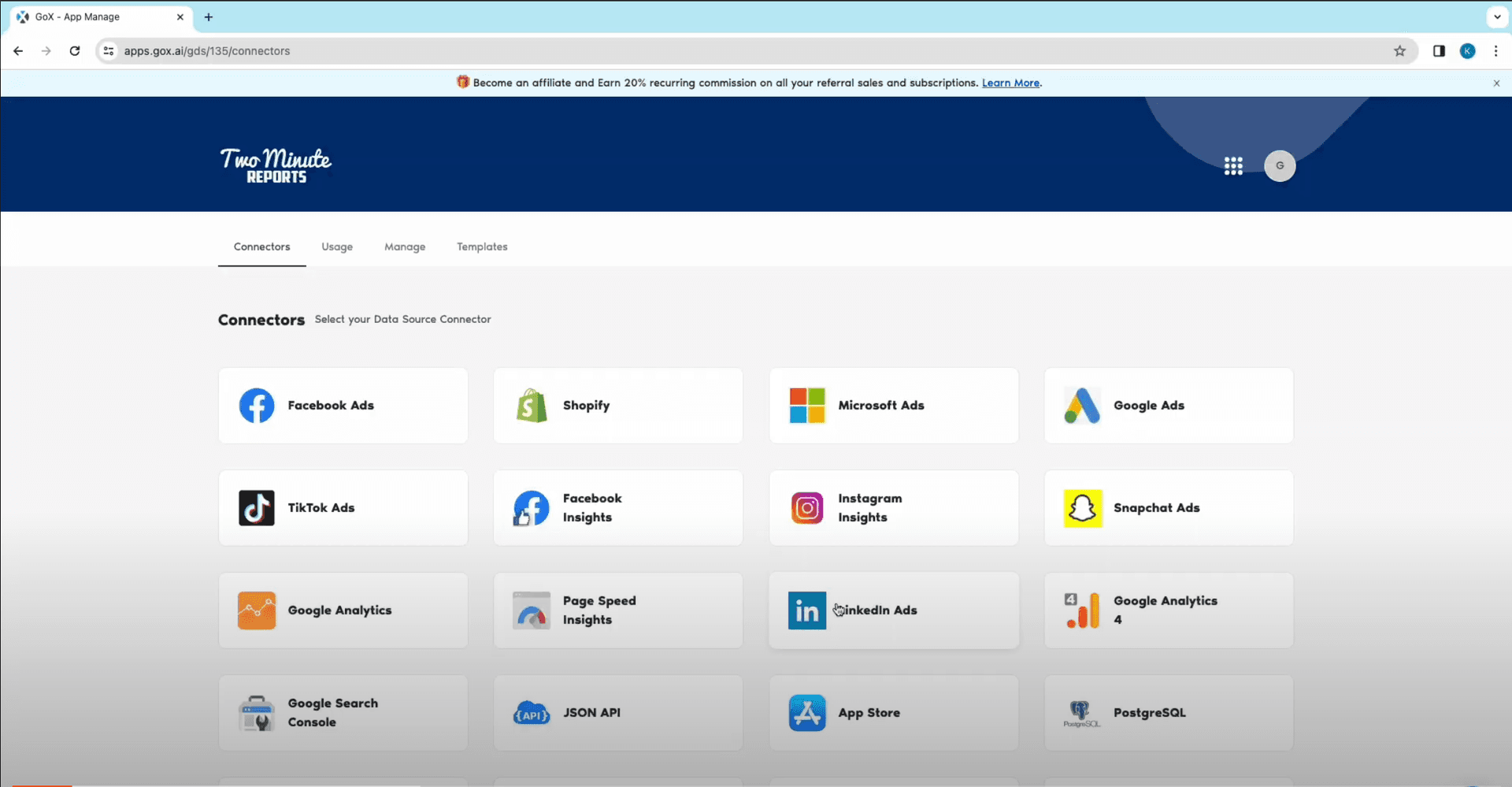Click the Two Minute Reports logo
The width and height of the screenshot is (1512, 787).
(x=276, y=165)
